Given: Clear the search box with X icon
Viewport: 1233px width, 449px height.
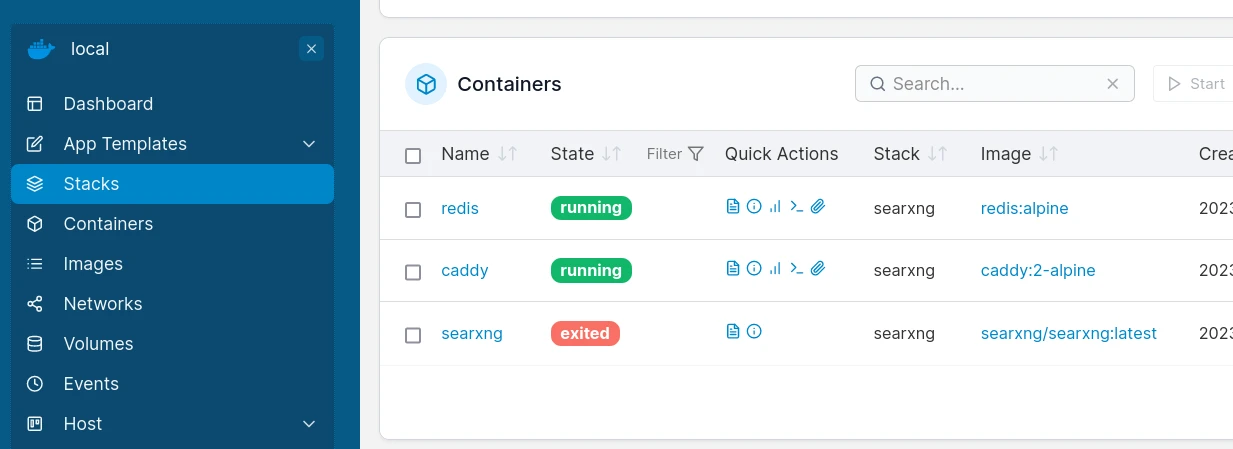Looking at the screenshot, I should (x=1112, y=84).
